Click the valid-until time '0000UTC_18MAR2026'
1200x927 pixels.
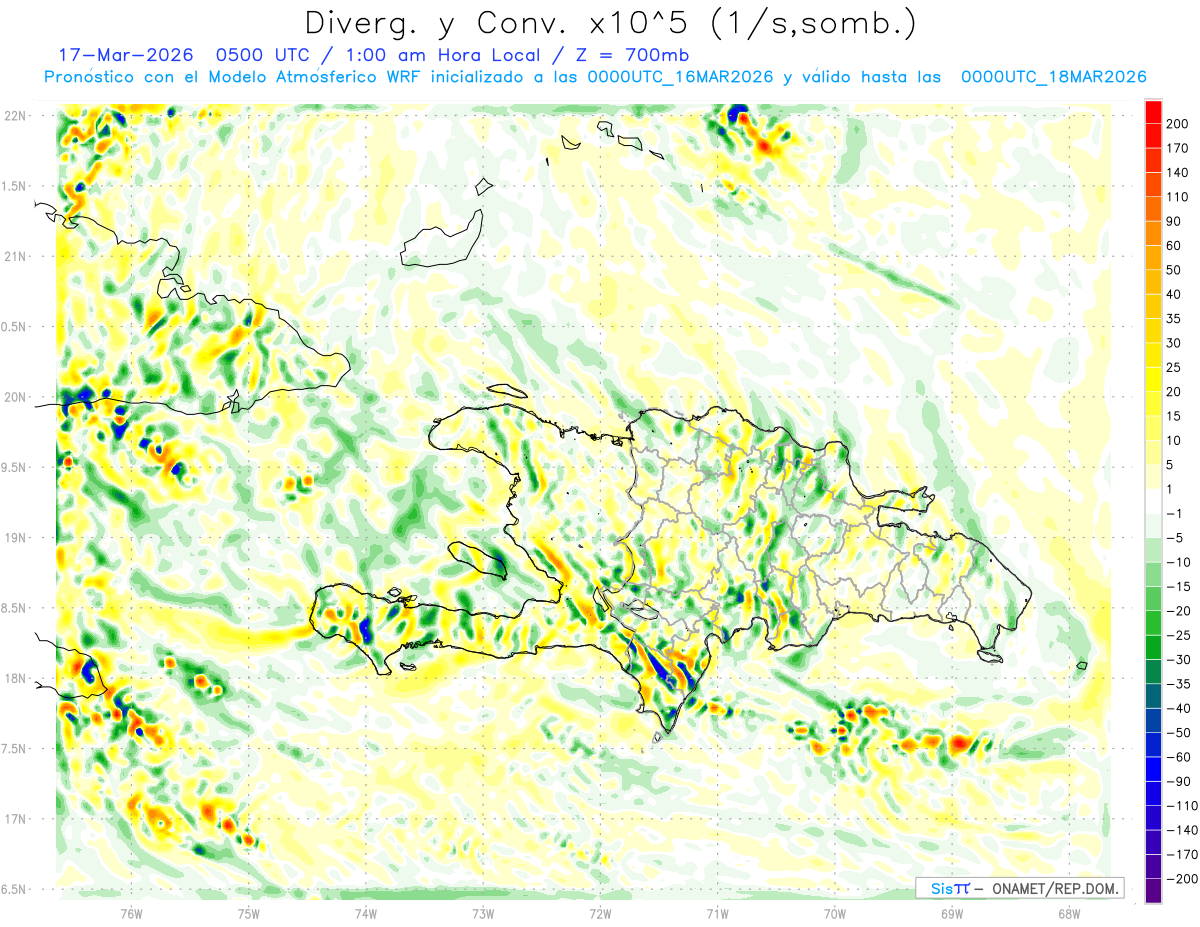(1053, 77)
